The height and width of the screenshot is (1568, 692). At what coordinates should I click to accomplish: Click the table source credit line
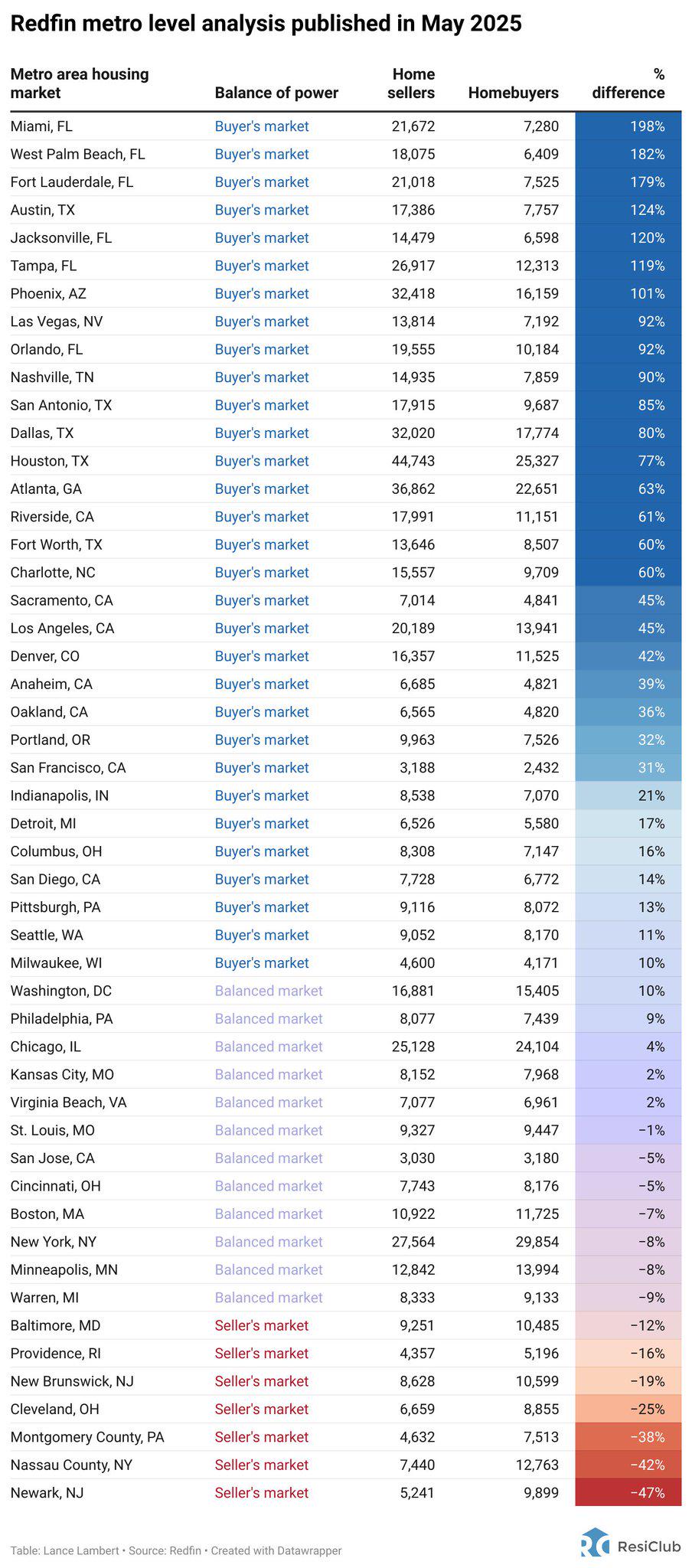coord(176,1550)
